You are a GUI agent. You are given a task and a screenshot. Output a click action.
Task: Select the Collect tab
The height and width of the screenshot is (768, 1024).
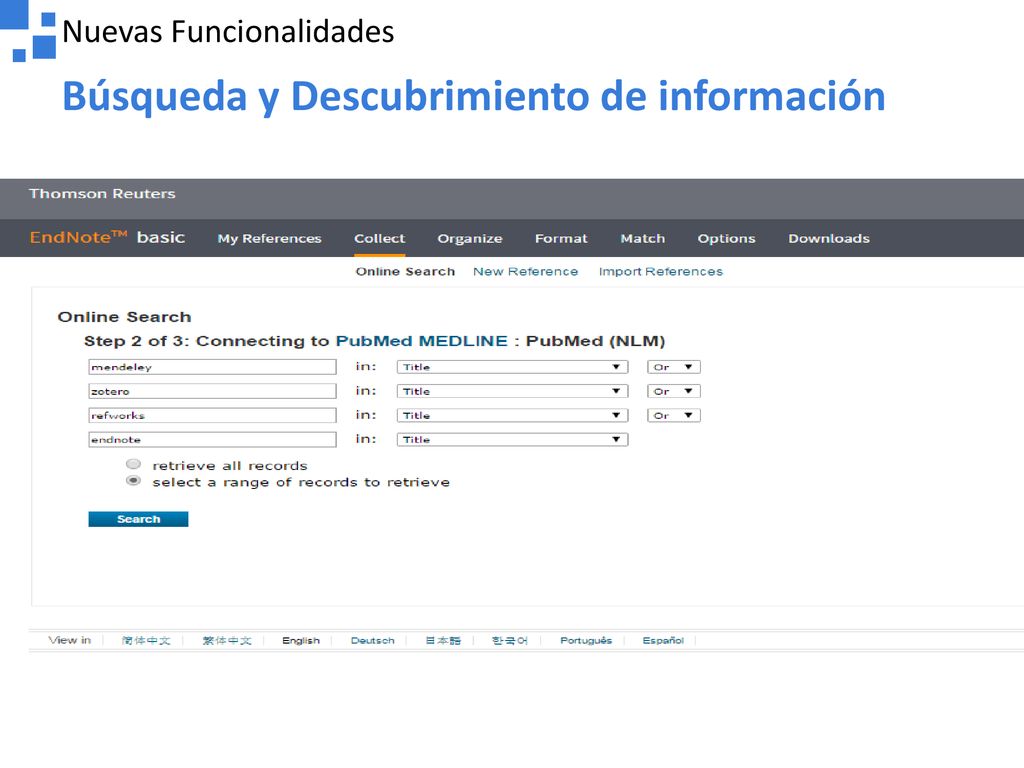379,238
